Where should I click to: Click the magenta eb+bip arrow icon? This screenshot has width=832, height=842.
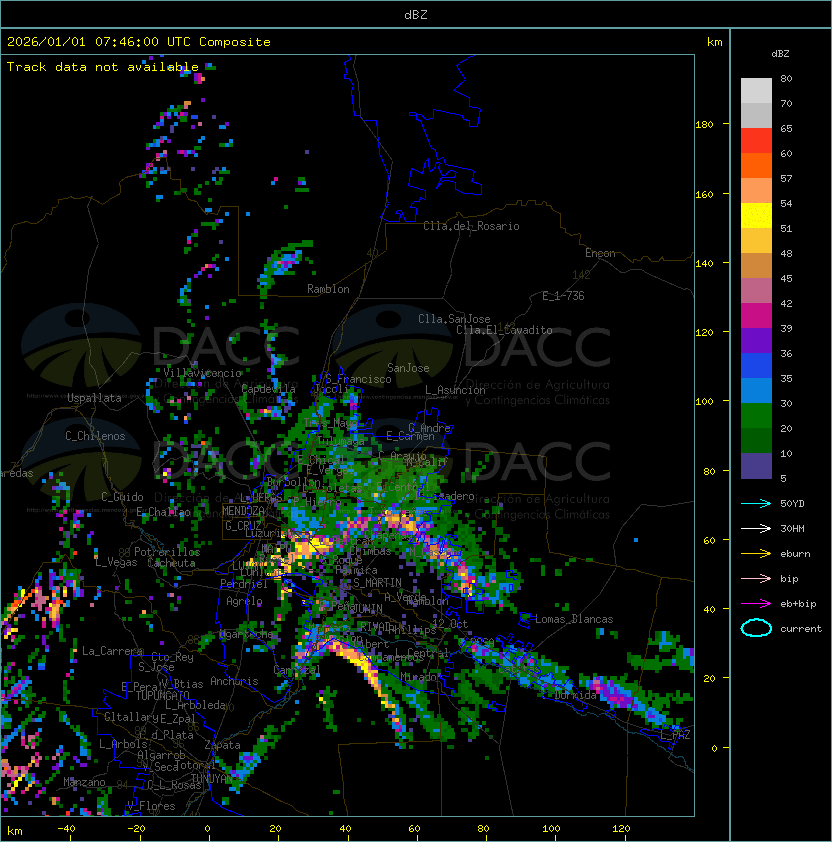coord(756,604)
